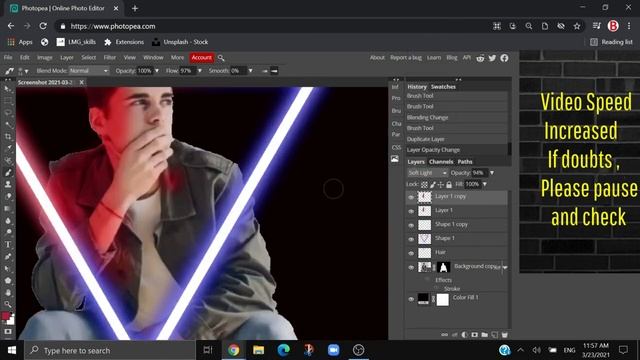Select the Zoom tool in the toolbar
The image size is (640, 360).
[x=8, y=304]
